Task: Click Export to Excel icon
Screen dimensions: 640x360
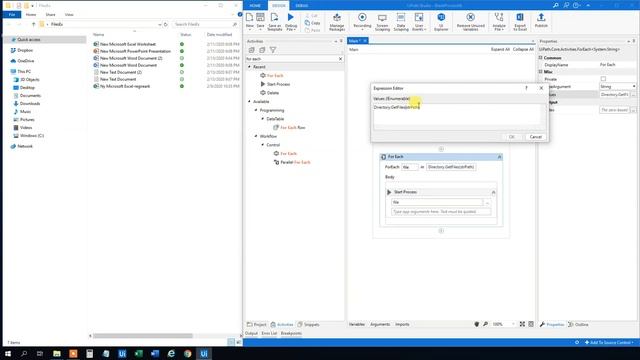Action: pyautogui.click(x=520, y=18)
